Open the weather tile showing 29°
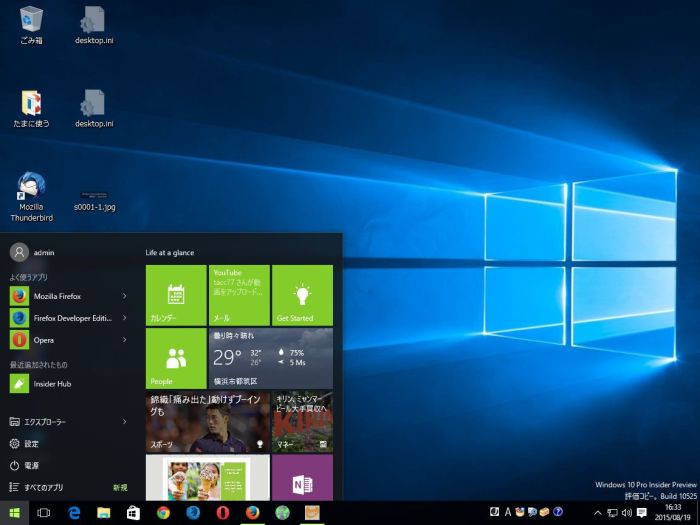The height and width of the screenshot is (525, 700). [270, 358]
